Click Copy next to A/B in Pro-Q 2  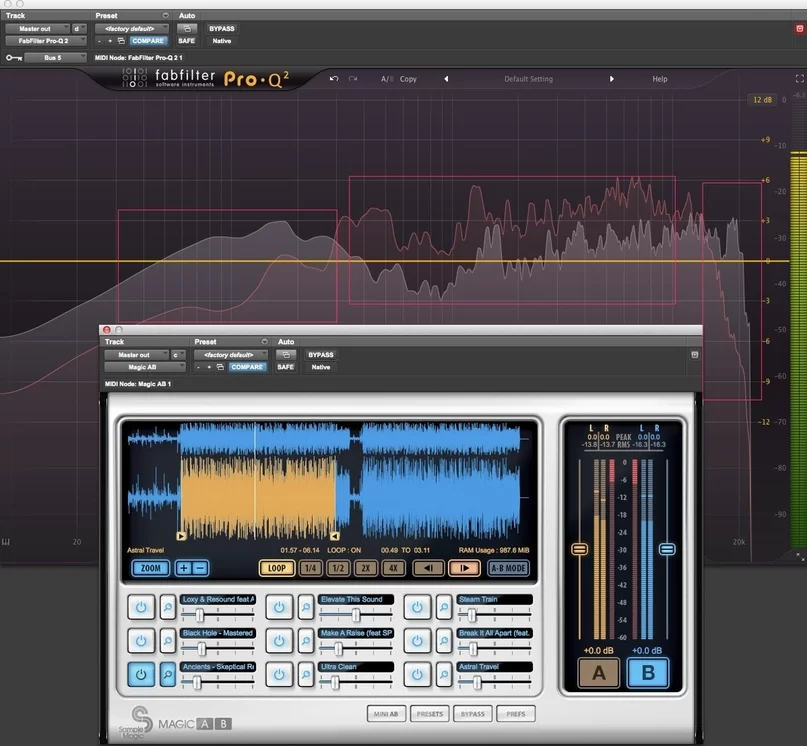(408, 79)
